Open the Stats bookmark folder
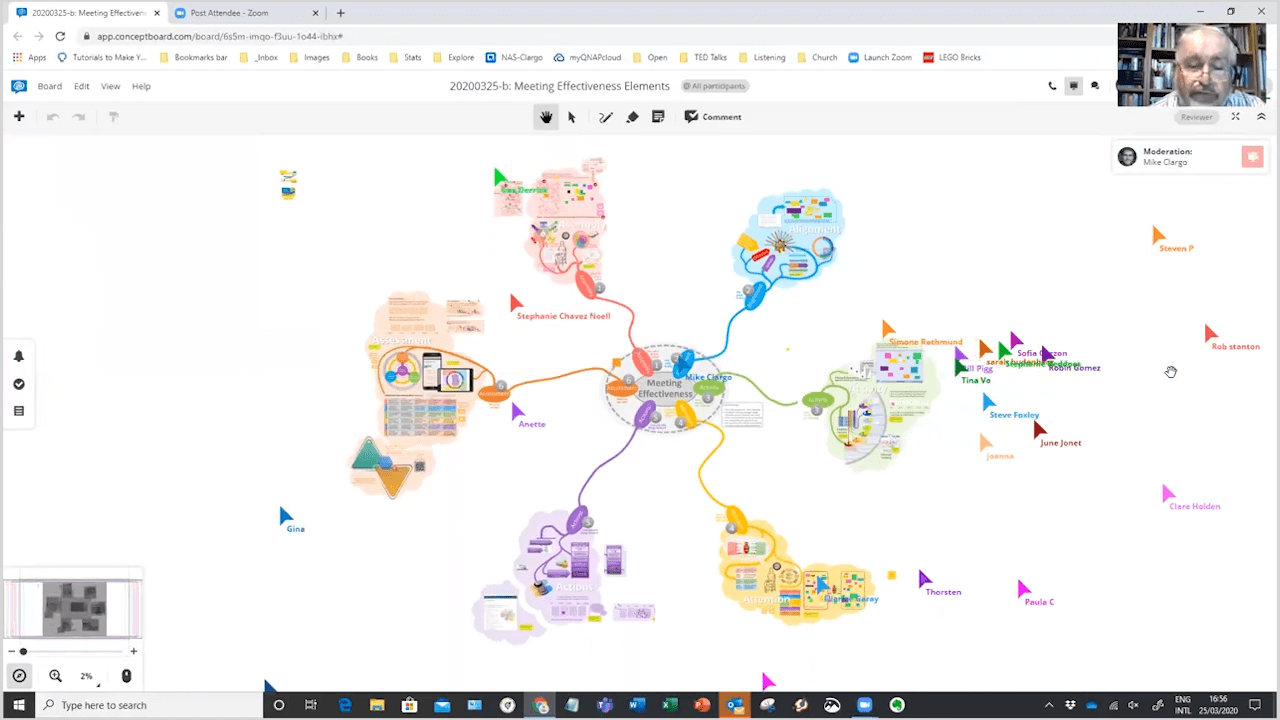Screen dimensions: 1280x720 [405, 57]
